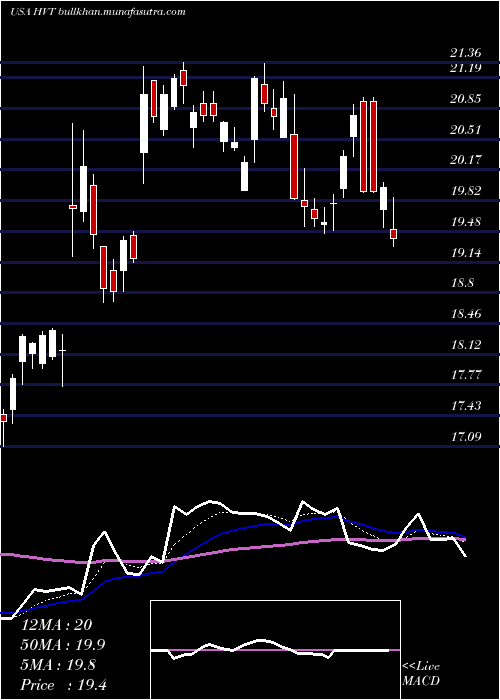The image size is (500, 700).
Task: Click the 20.51 price level label
Action: (x=466, y=130)
